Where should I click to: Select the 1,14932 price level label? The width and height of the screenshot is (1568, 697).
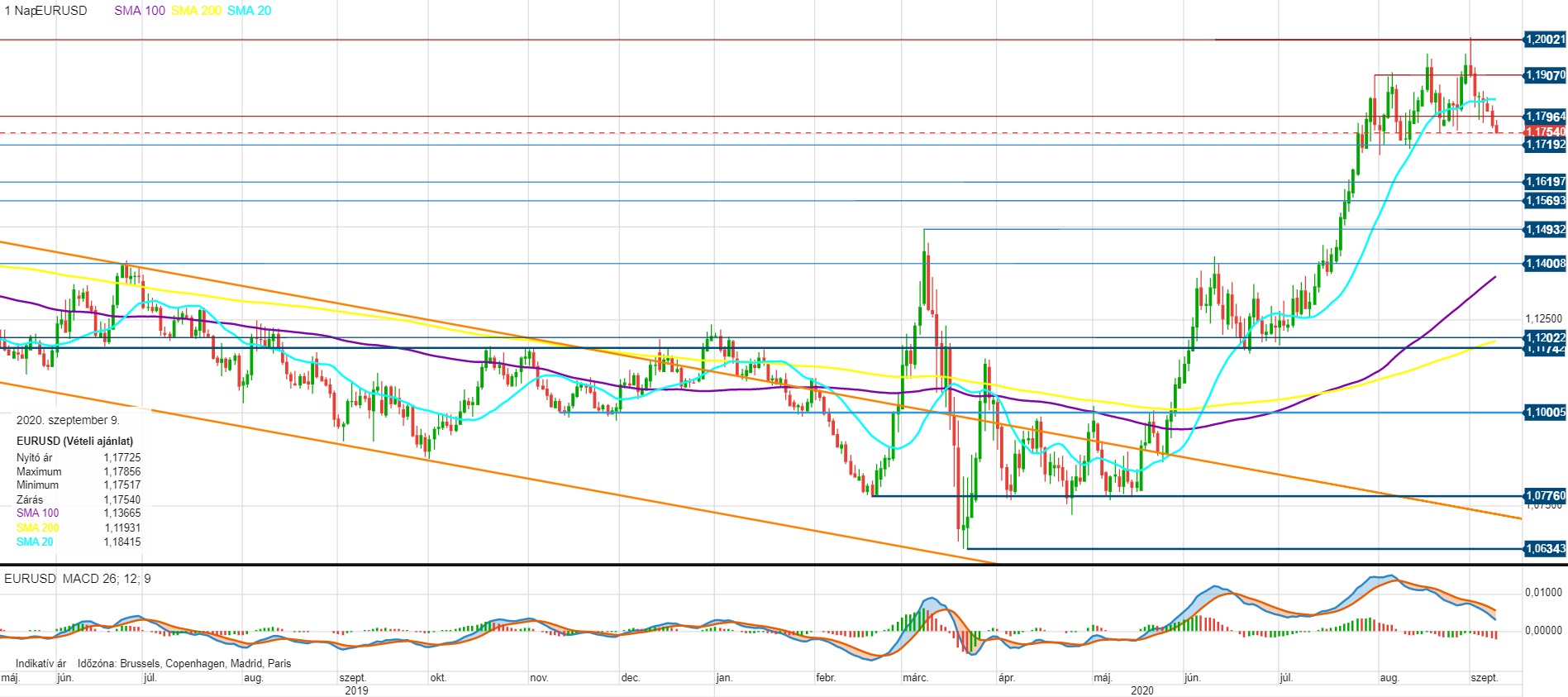coord(1545,230)
